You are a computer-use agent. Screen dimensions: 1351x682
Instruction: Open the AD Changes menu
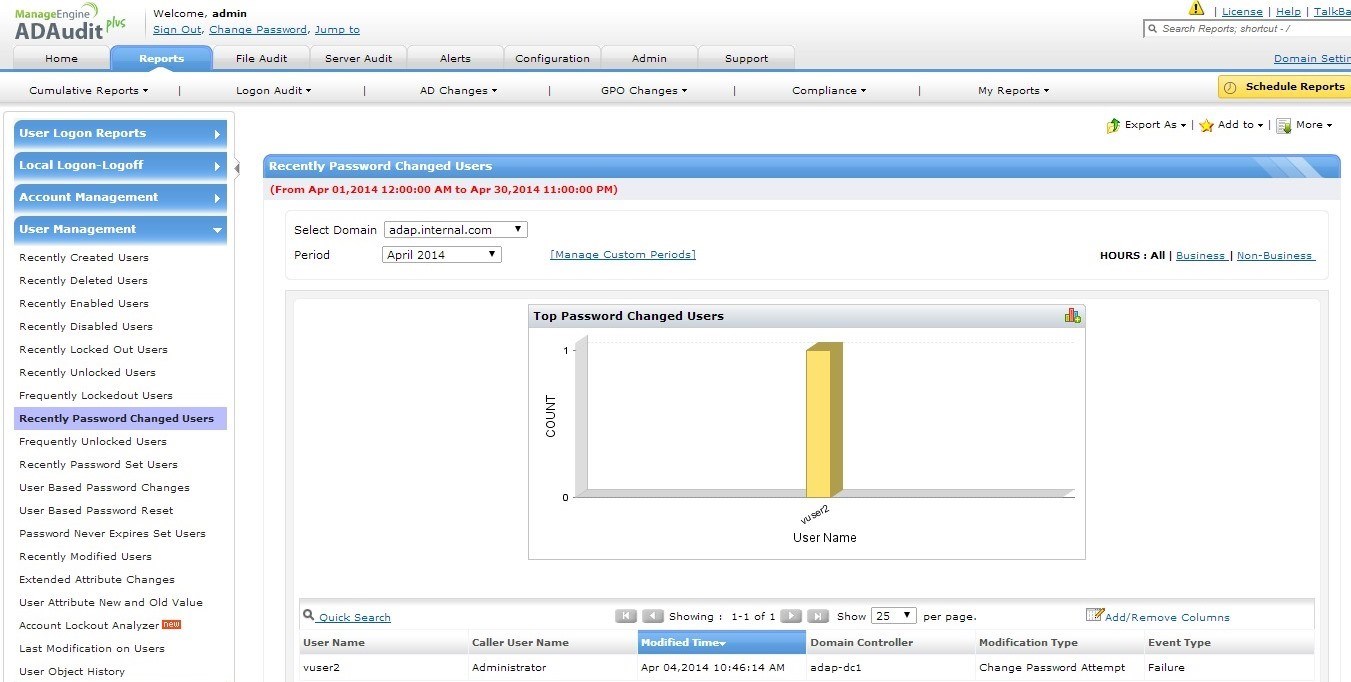click(457, 91)
